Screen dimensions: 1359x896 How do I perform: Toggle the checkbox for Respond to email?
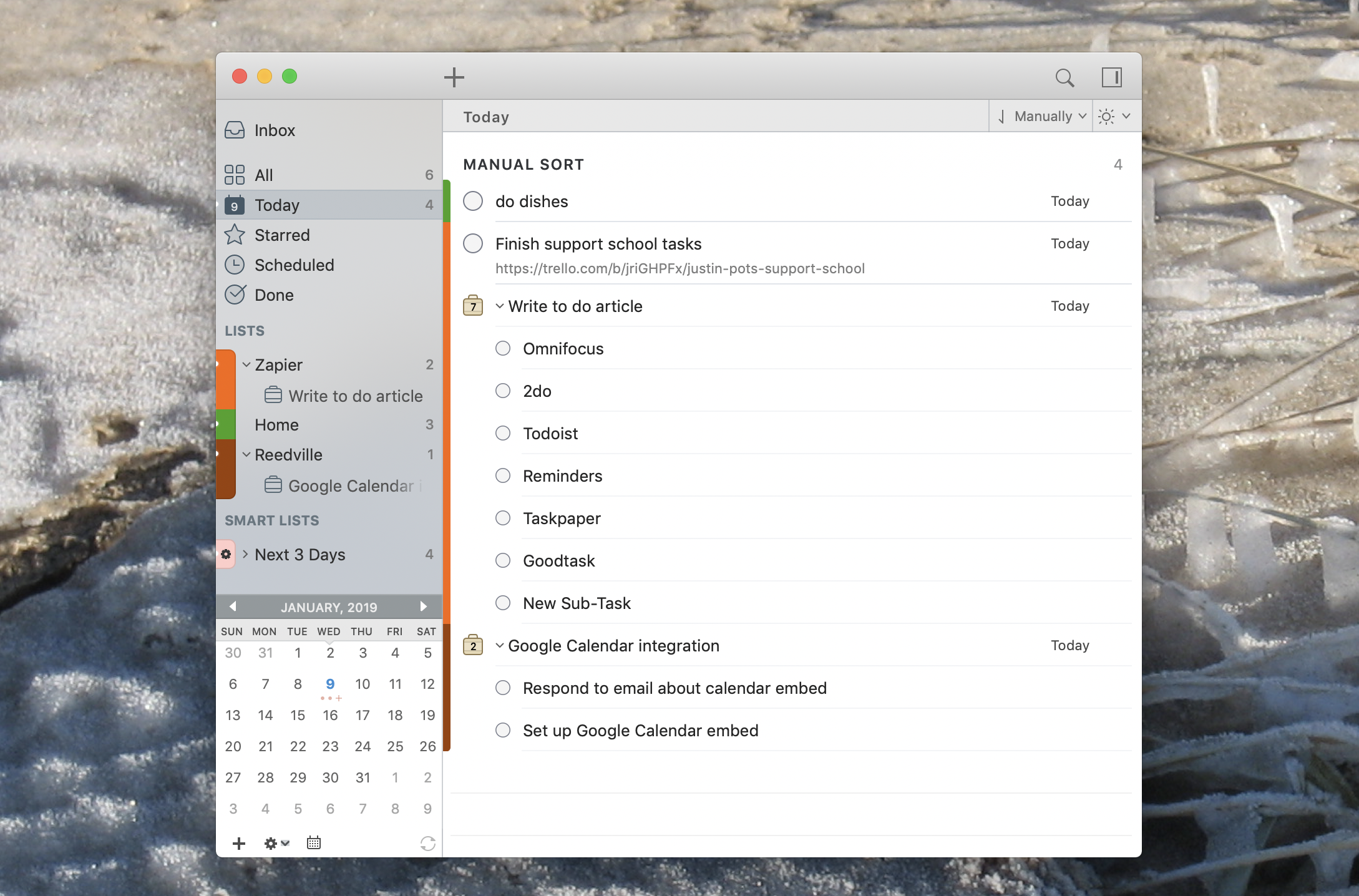point(504,688)
